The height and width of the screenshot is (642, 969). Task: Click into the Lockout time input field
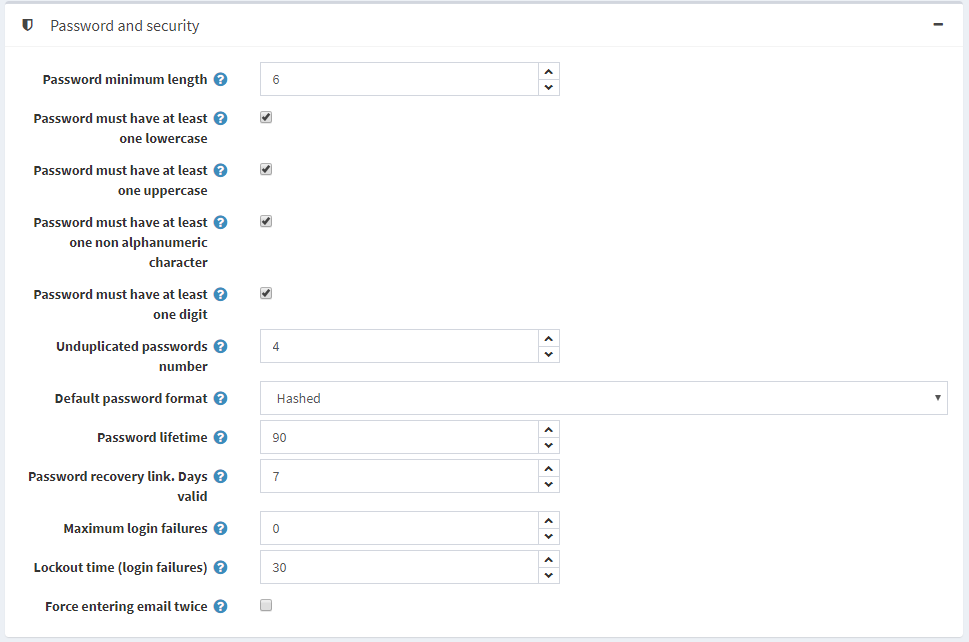398,567
